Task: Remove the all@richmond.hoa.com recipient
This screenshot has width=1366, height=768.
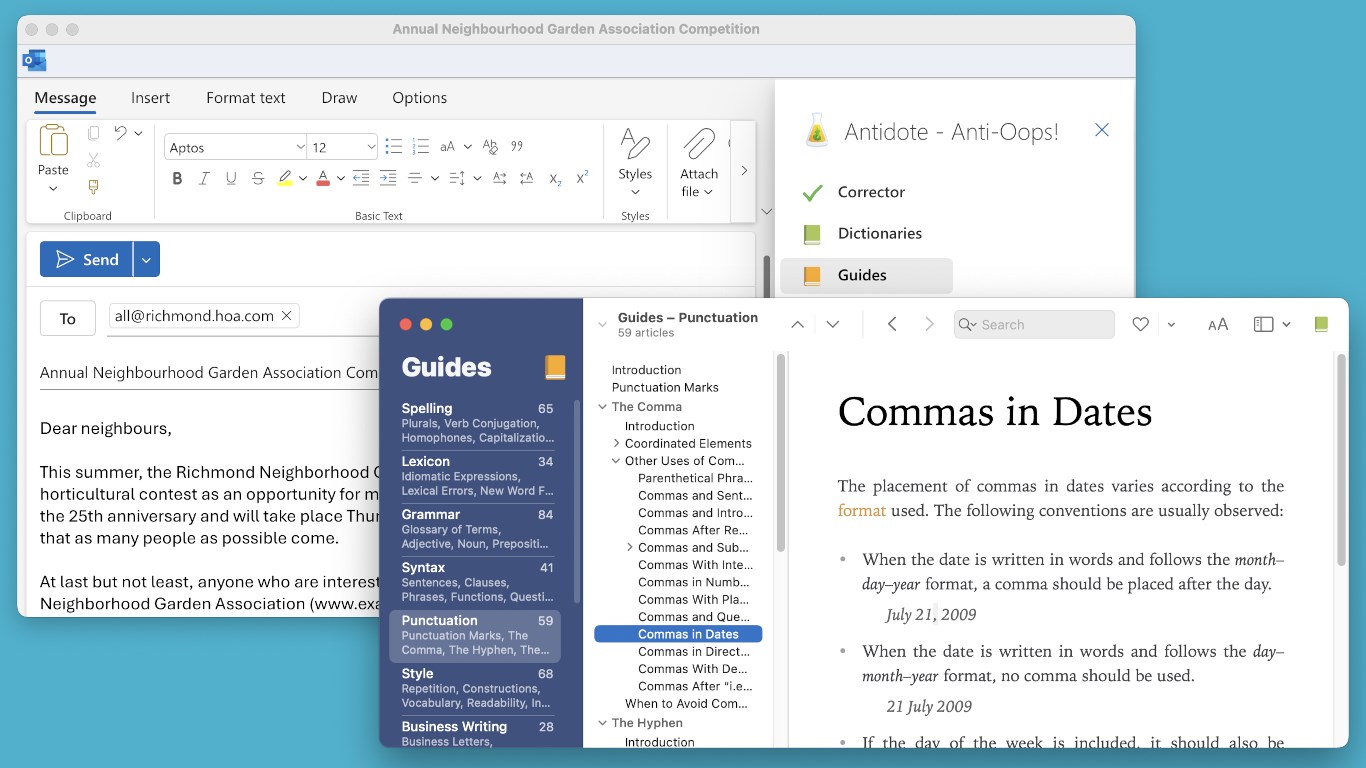Action: (286, 316)
